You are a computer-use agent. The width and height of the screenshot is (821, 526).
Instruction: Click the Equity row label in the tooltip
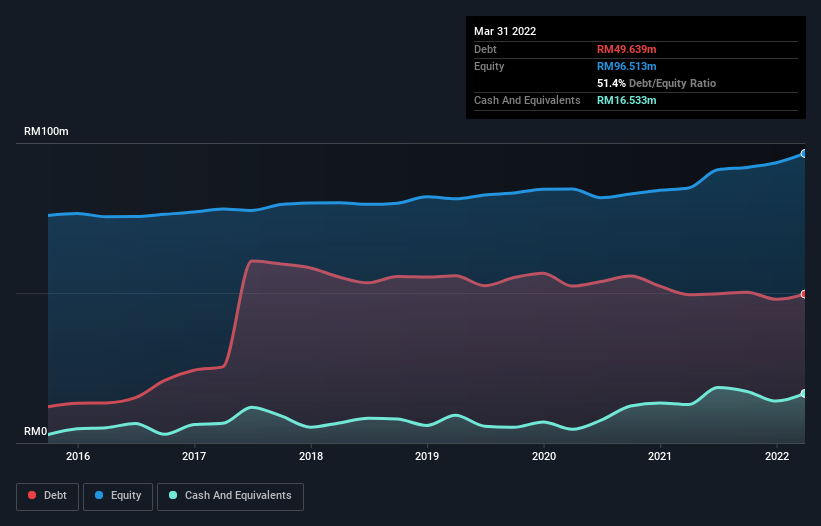(x=489, y=66)
